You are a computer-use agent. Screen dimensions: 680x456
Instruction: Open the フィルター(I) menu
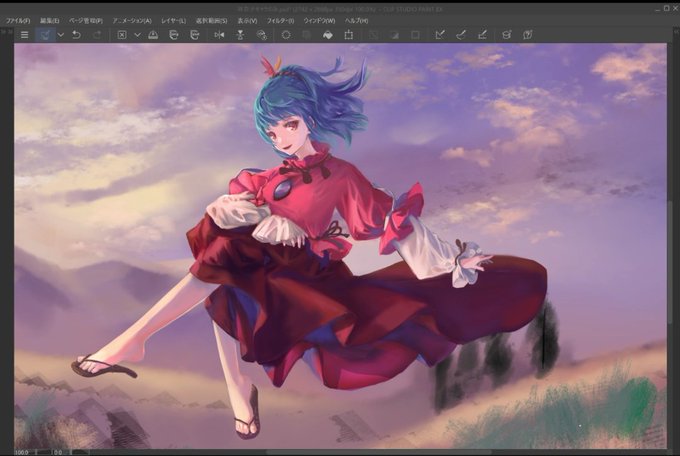280,20
